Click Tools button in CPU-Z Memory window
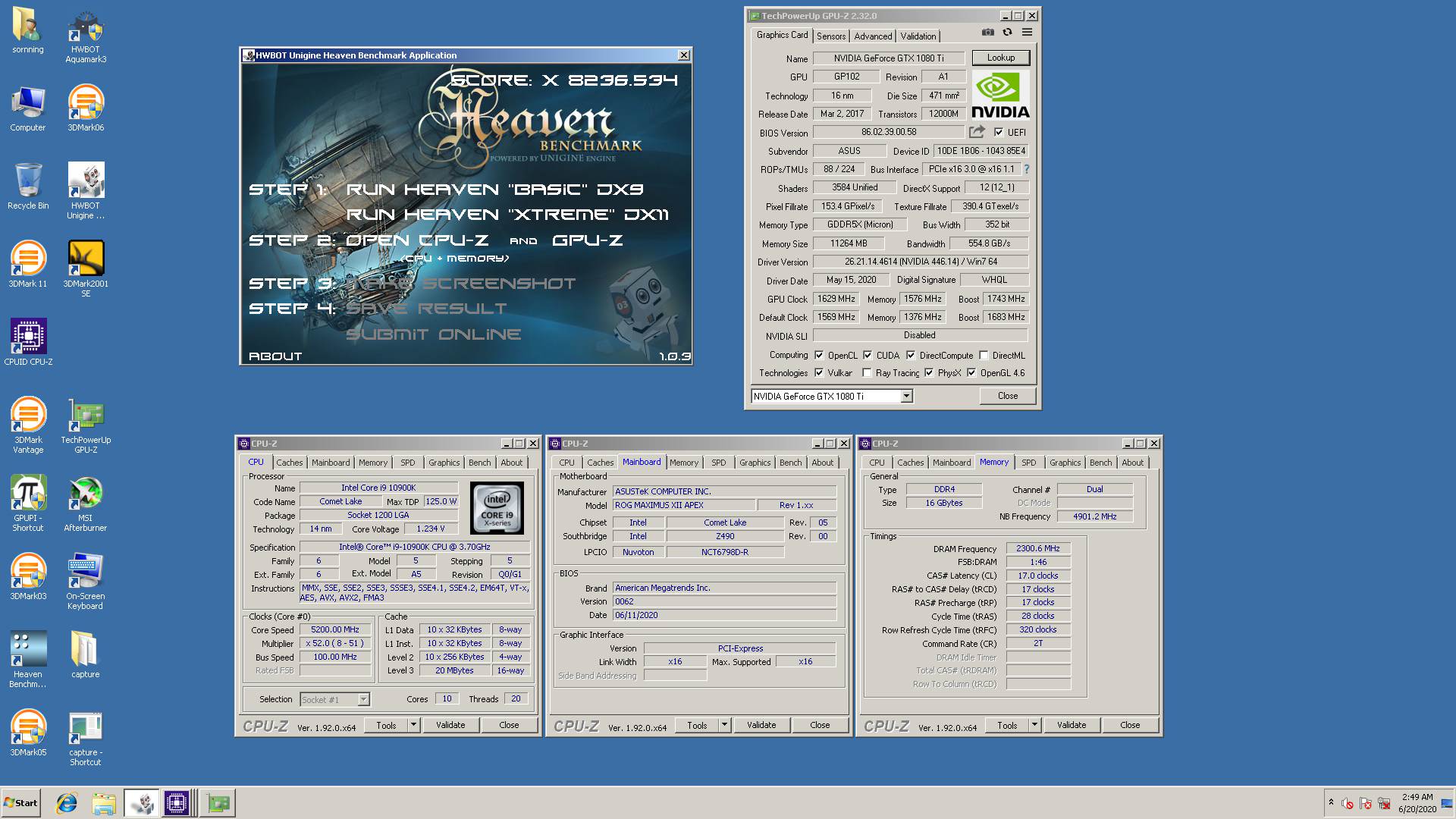This screenshot has height=819, width=1456. (1007, 725)
